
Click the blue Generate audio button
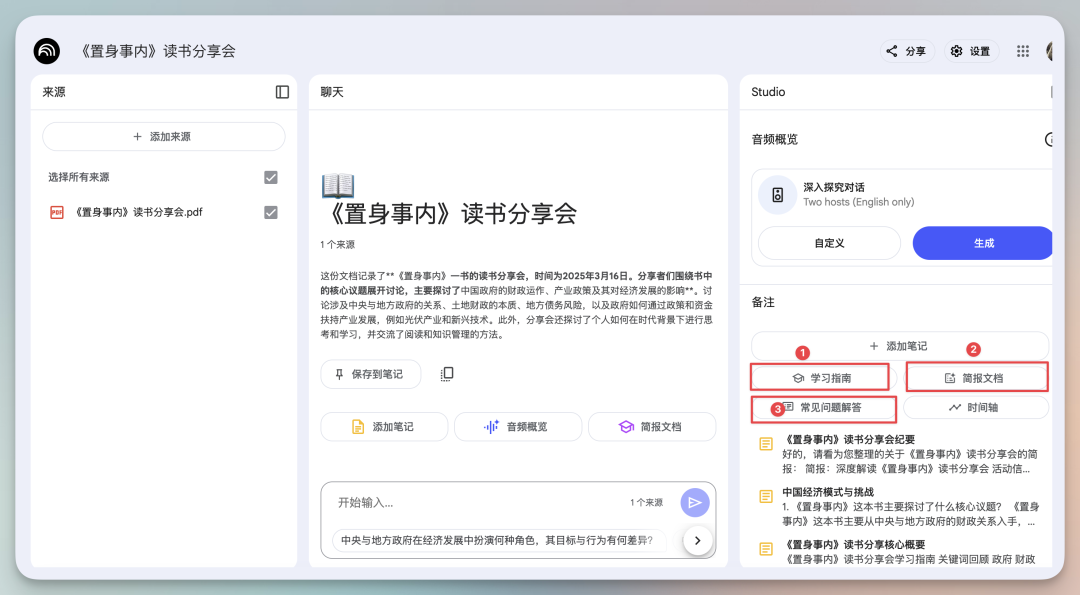click(x=983, y=243)
